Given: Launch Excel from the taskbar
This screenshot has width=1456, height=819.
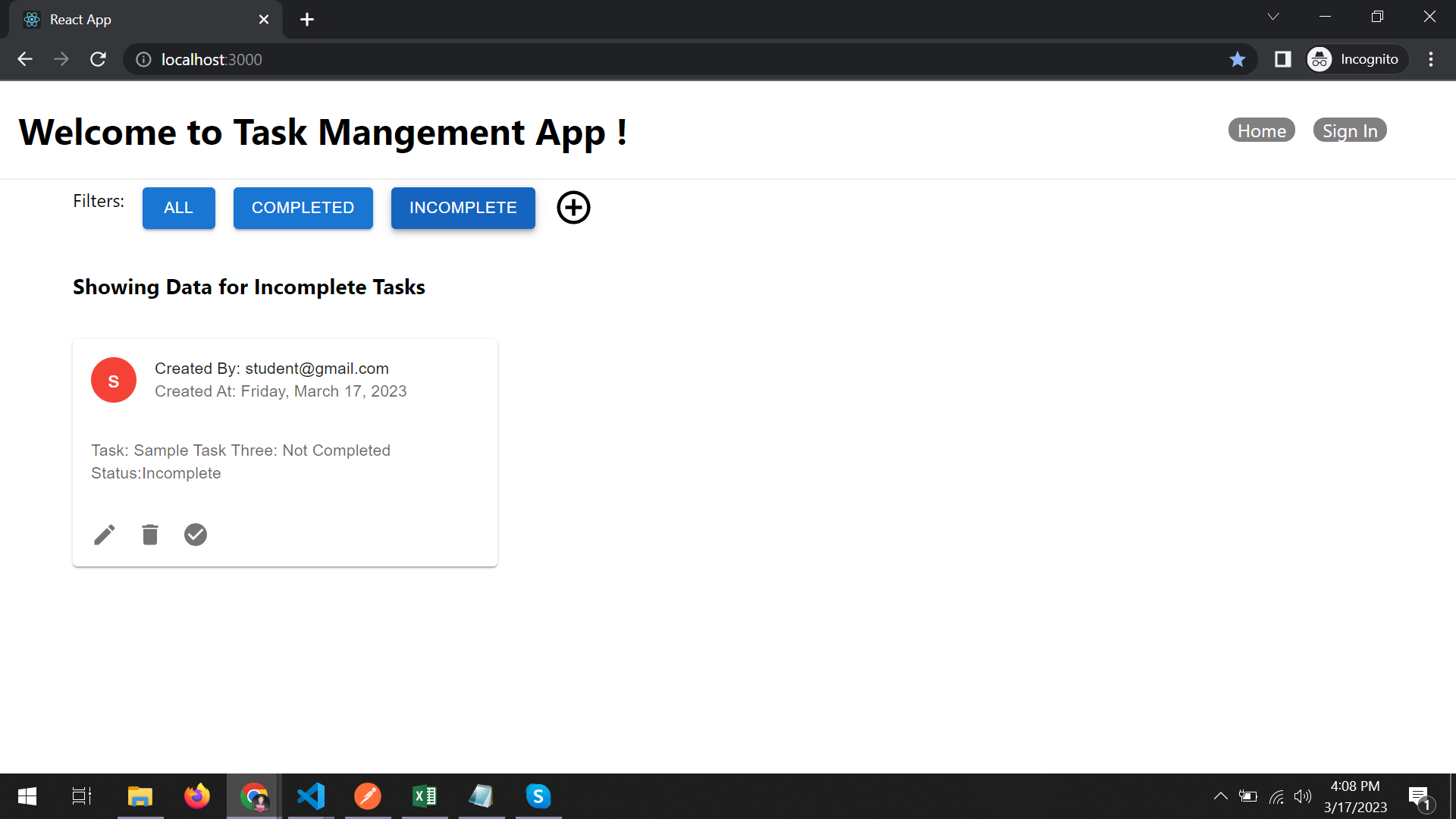Looking at the screenshot, I should point(425,796).
